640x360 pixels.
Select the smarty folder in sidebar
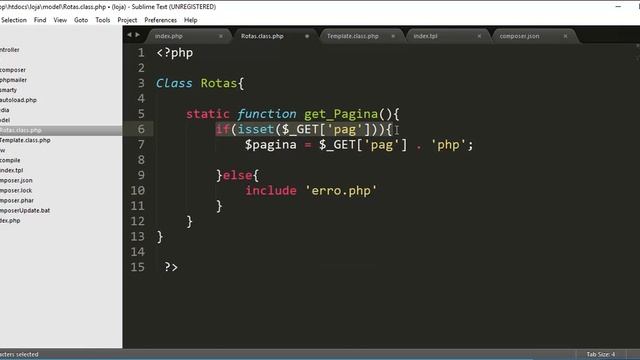[x=9, y=90]
